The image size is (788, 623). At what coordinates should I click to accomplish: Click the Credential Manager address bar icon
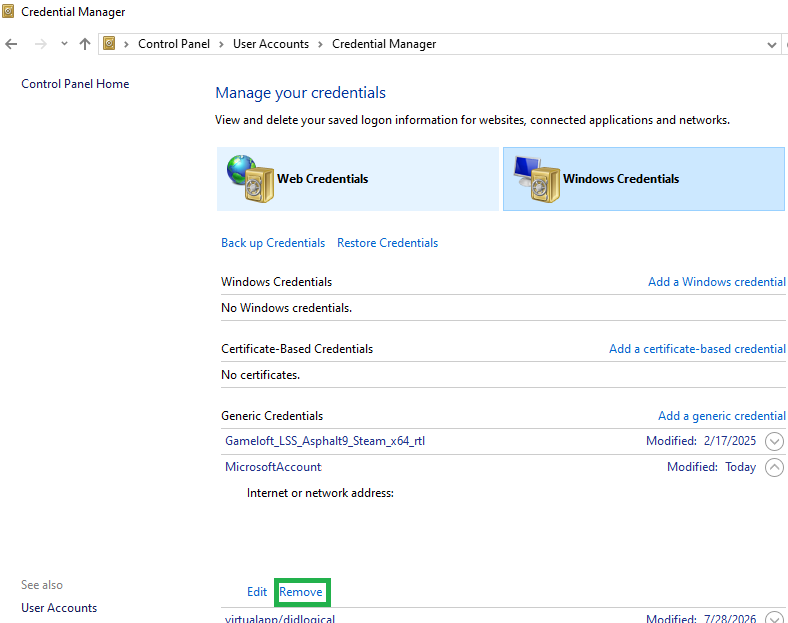pos(110,44)
